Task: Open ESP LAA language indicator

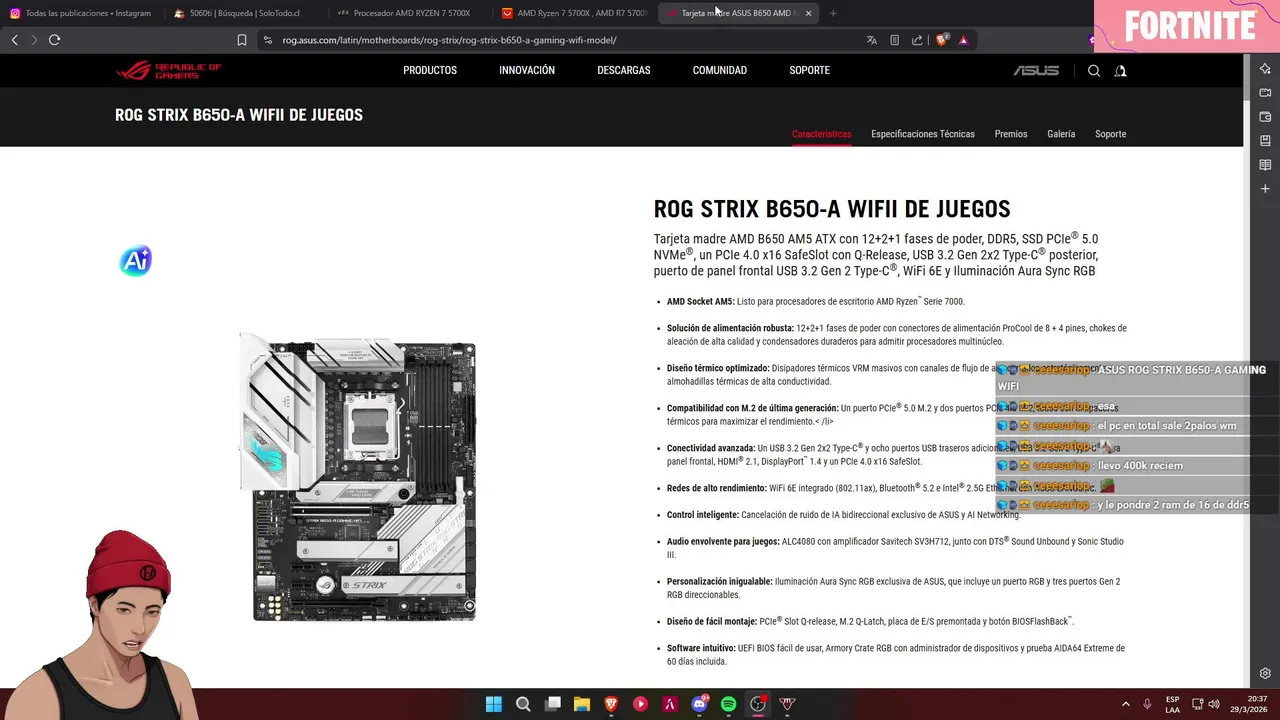Action: [x=1172, y=704]
